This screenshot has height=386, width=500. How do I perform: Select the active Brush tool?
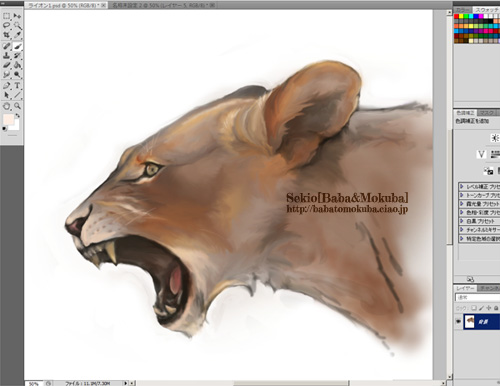click(x=17, y=46)
